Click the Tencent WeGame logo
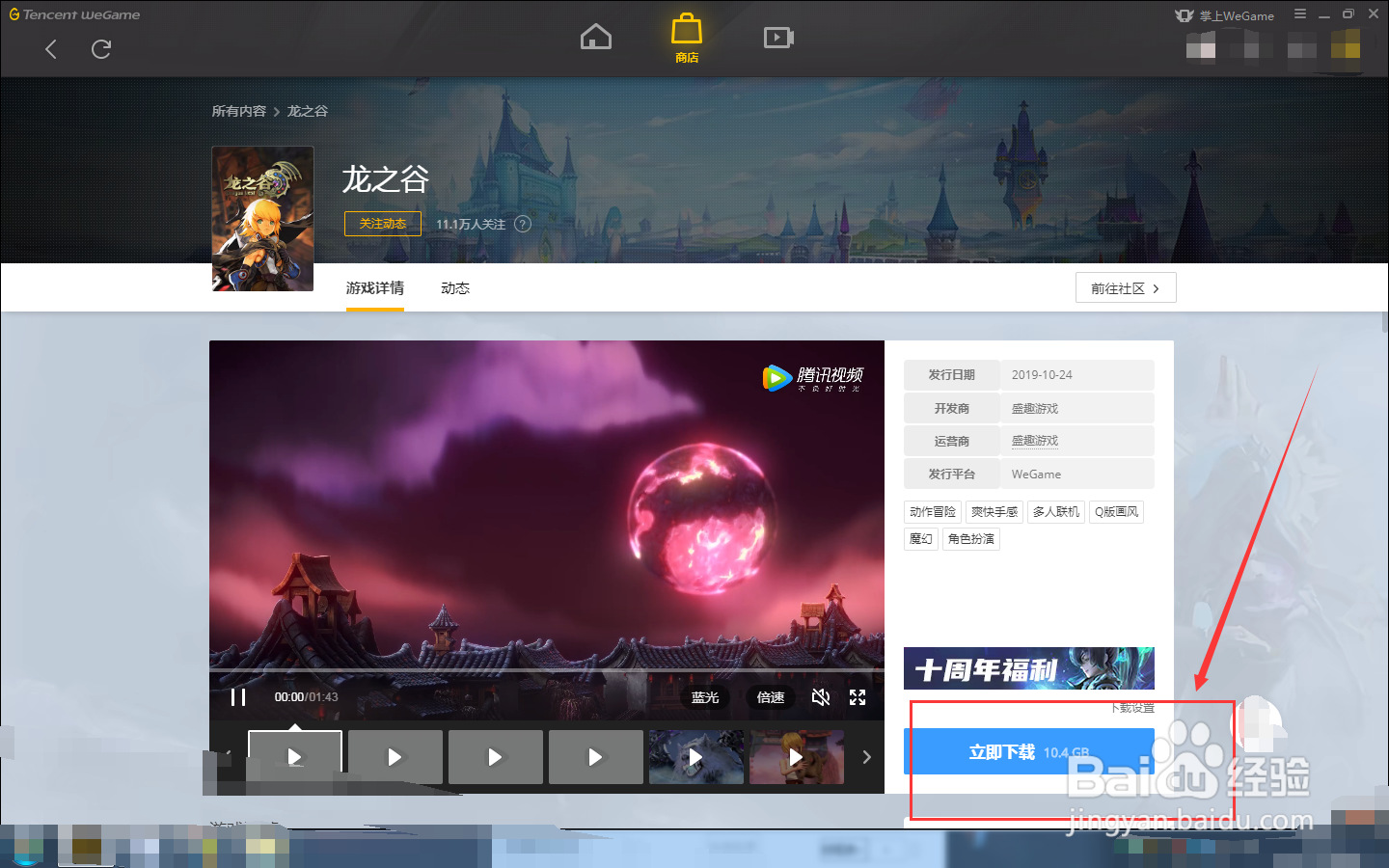This screenshot has width=1389, height=868. pyautogui.click(x=75, y=14)
